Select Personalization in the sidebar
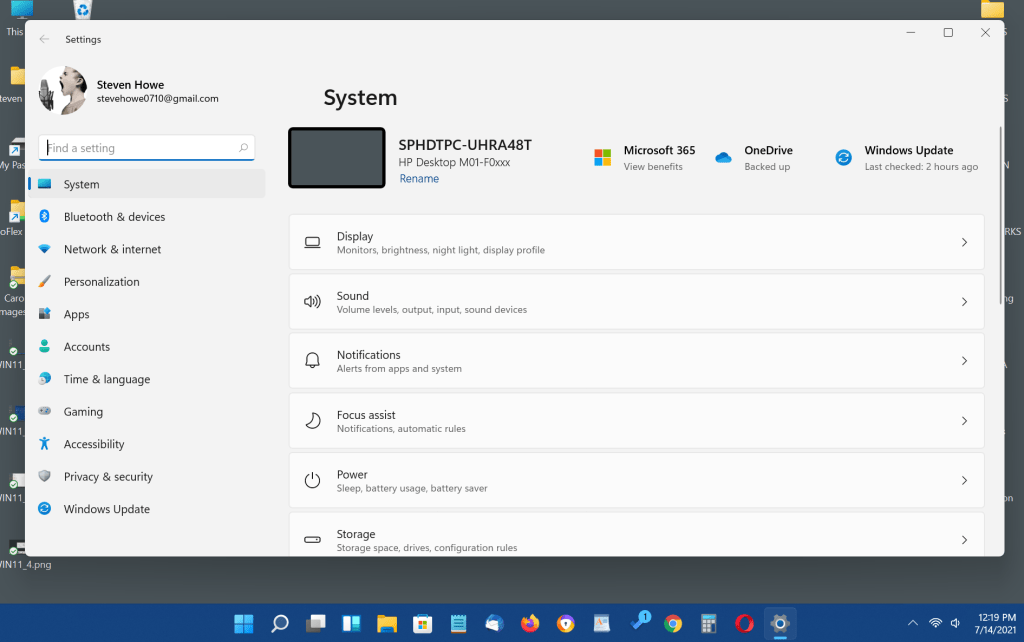 click(101, 282)
